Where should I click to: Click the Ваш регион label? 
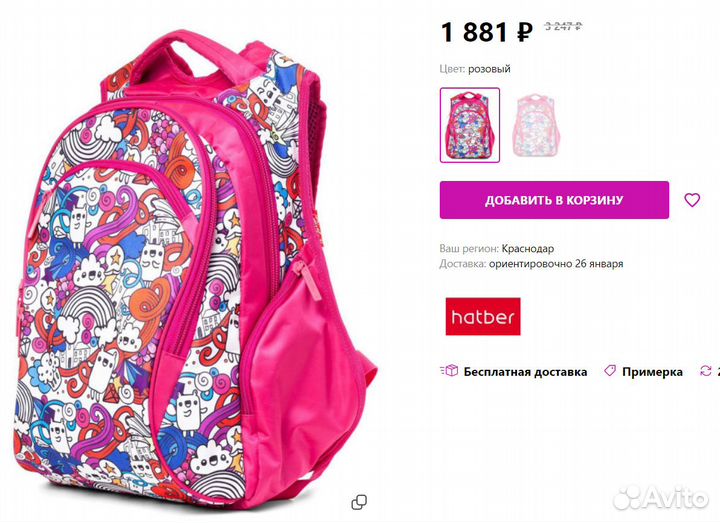[469, 248]
